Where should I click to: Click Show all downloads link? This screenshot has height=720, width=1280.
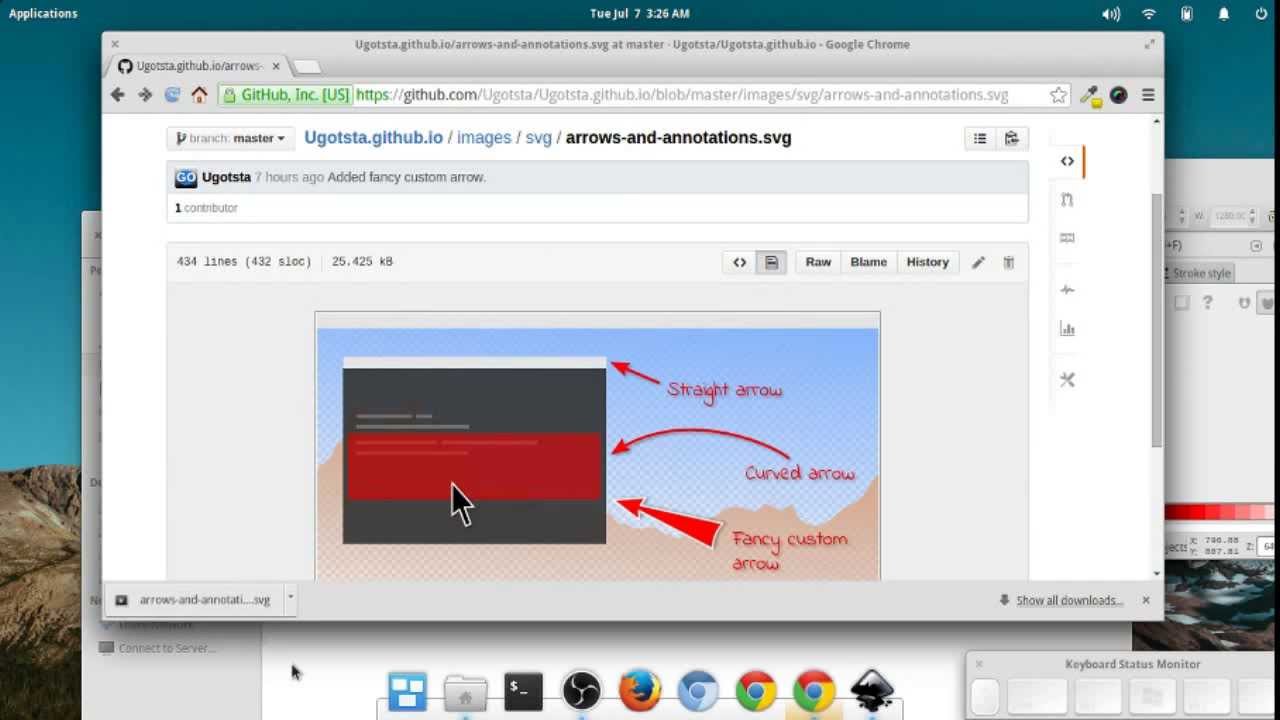click(x=1069, y=600)
